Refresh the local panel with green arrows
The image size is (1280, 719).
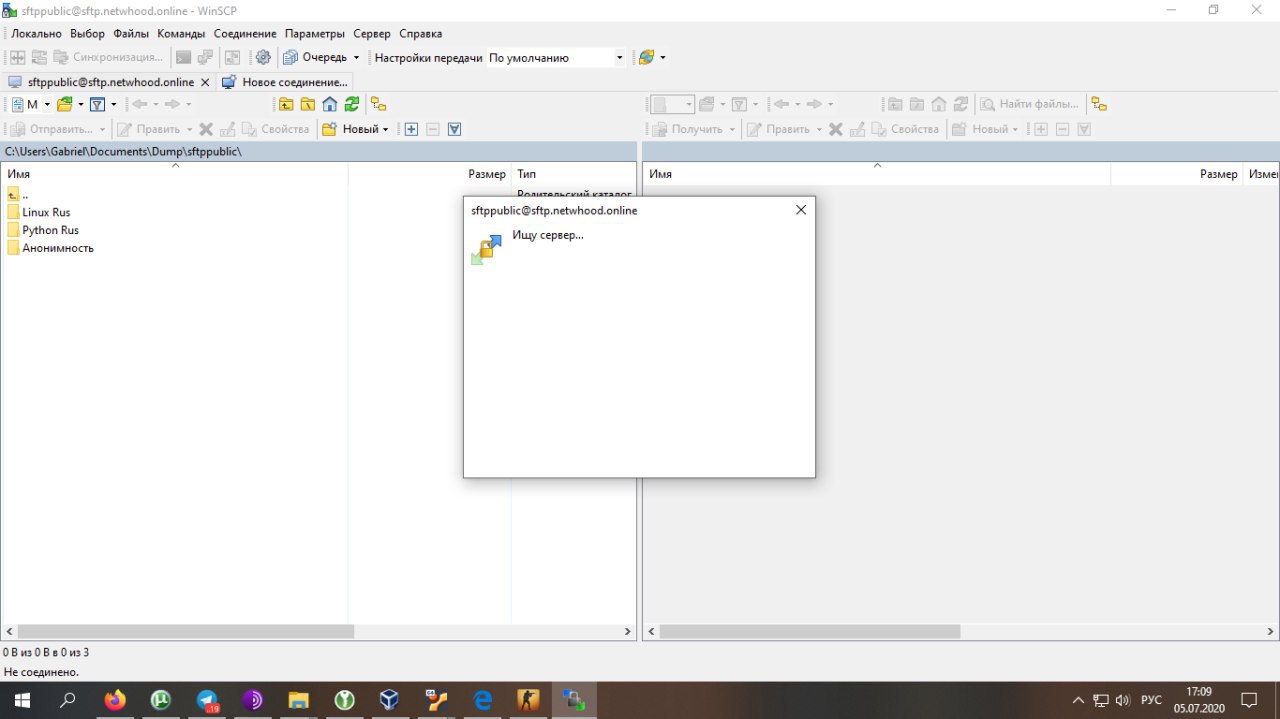coord(352,104)
